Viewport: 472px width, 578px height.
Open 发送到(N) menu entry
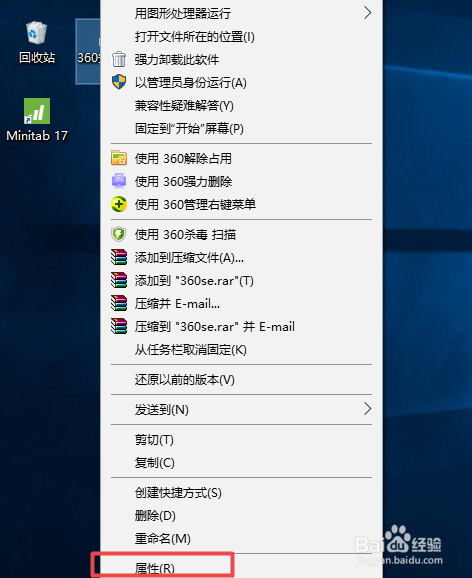click(x=242, y=409)
